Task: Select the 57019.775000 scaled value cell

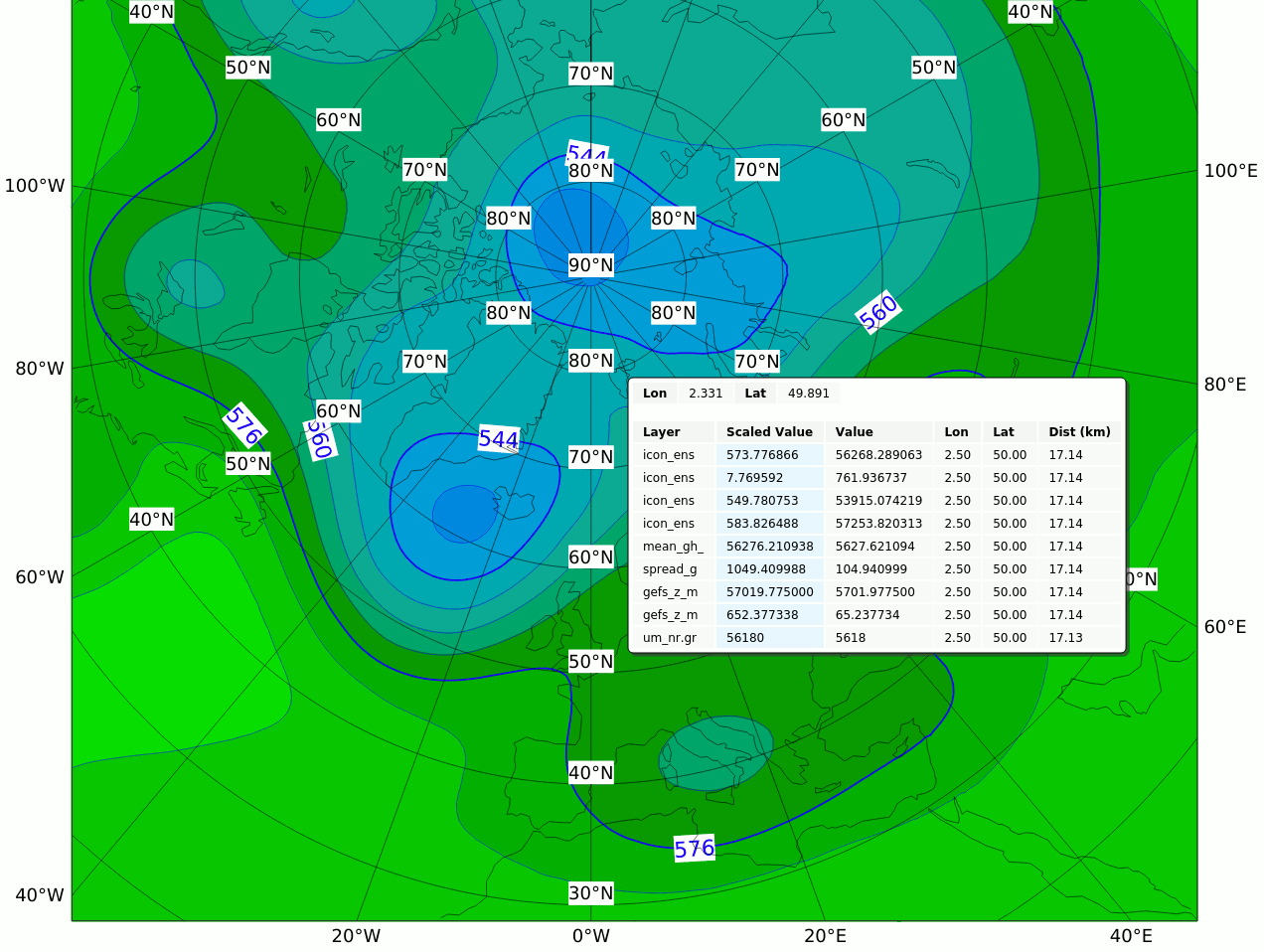Action: click(x=770, y=592)
